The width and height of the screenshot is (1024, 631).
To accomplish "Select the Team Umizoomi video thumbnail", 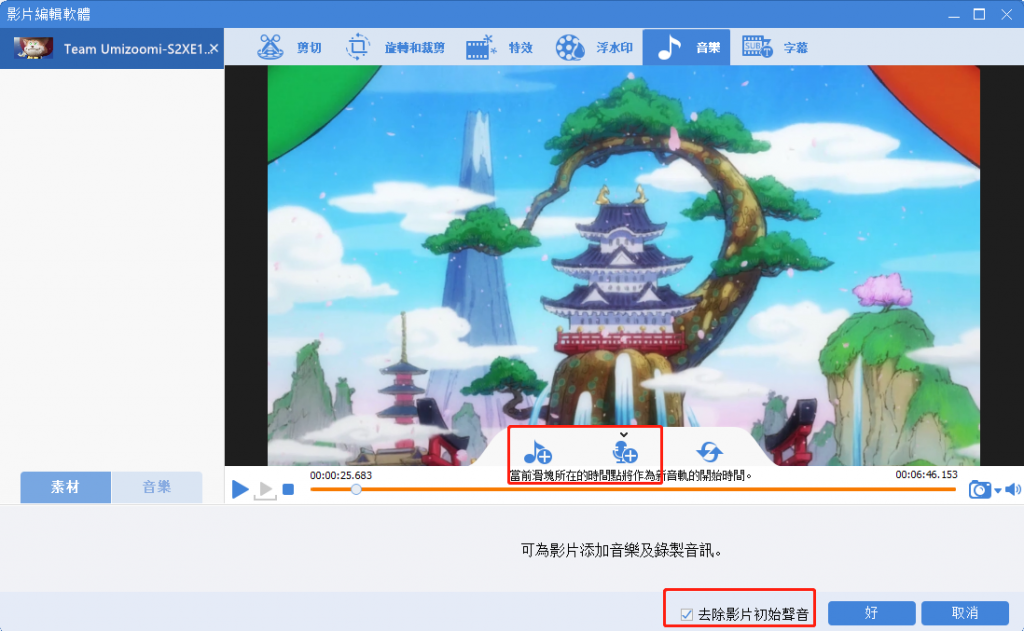I will (x=33, y=48).
